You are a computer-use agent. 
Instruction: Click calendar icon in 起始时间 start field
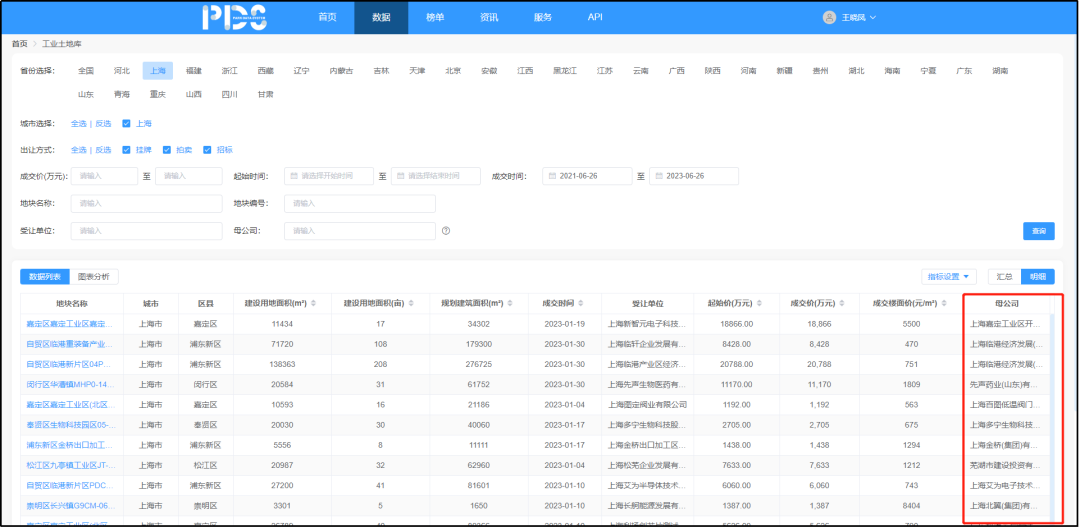(293, 176)
